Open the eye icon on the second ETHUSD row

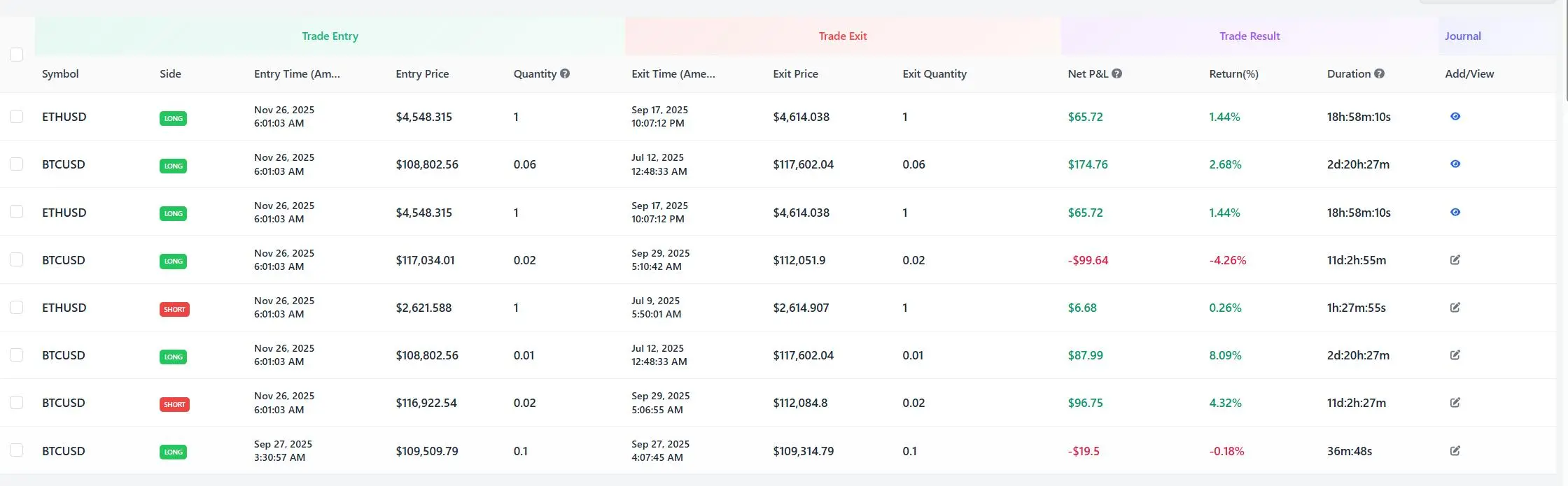[1455, 212]
